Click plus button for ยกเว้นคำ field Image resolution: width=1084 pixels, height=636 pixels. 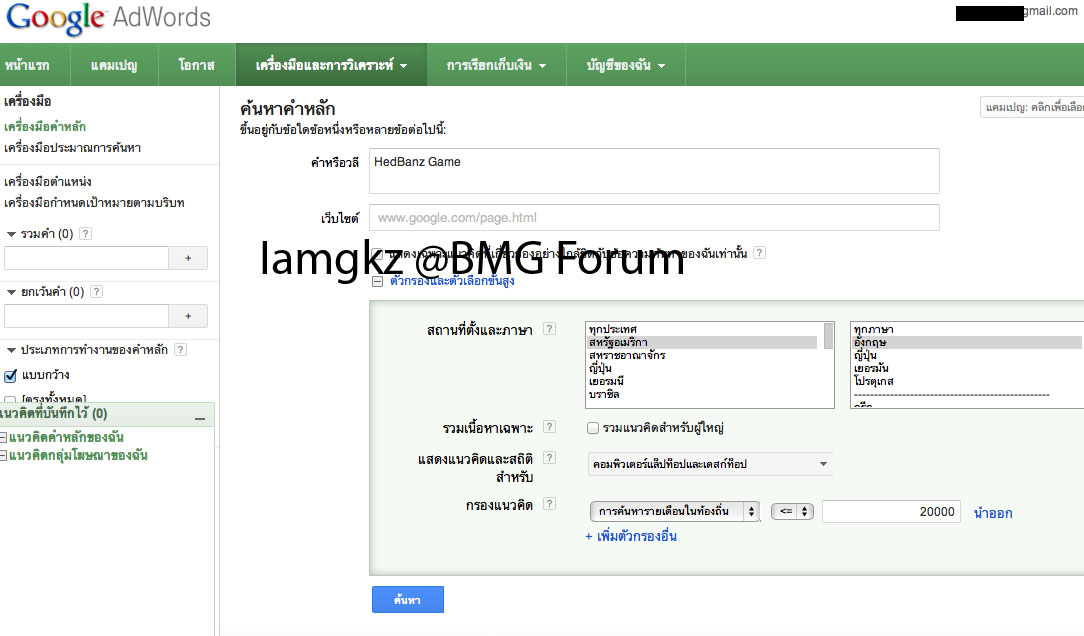point(188,316)
